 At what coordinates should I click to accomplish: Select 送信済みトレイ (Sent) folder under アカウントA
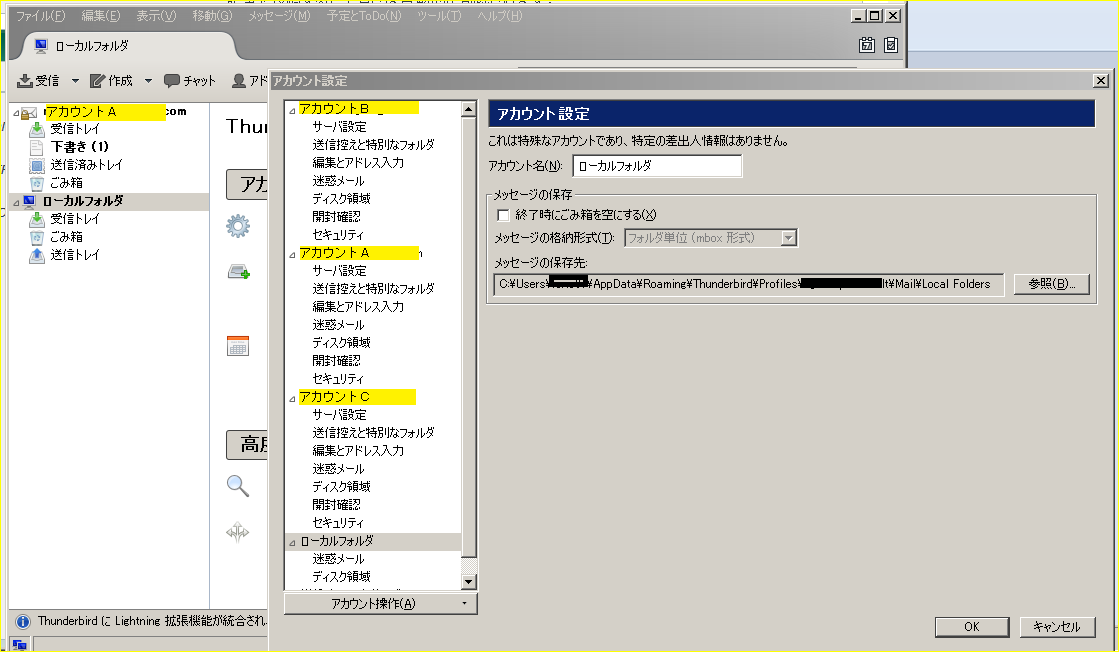click(86, 165)
